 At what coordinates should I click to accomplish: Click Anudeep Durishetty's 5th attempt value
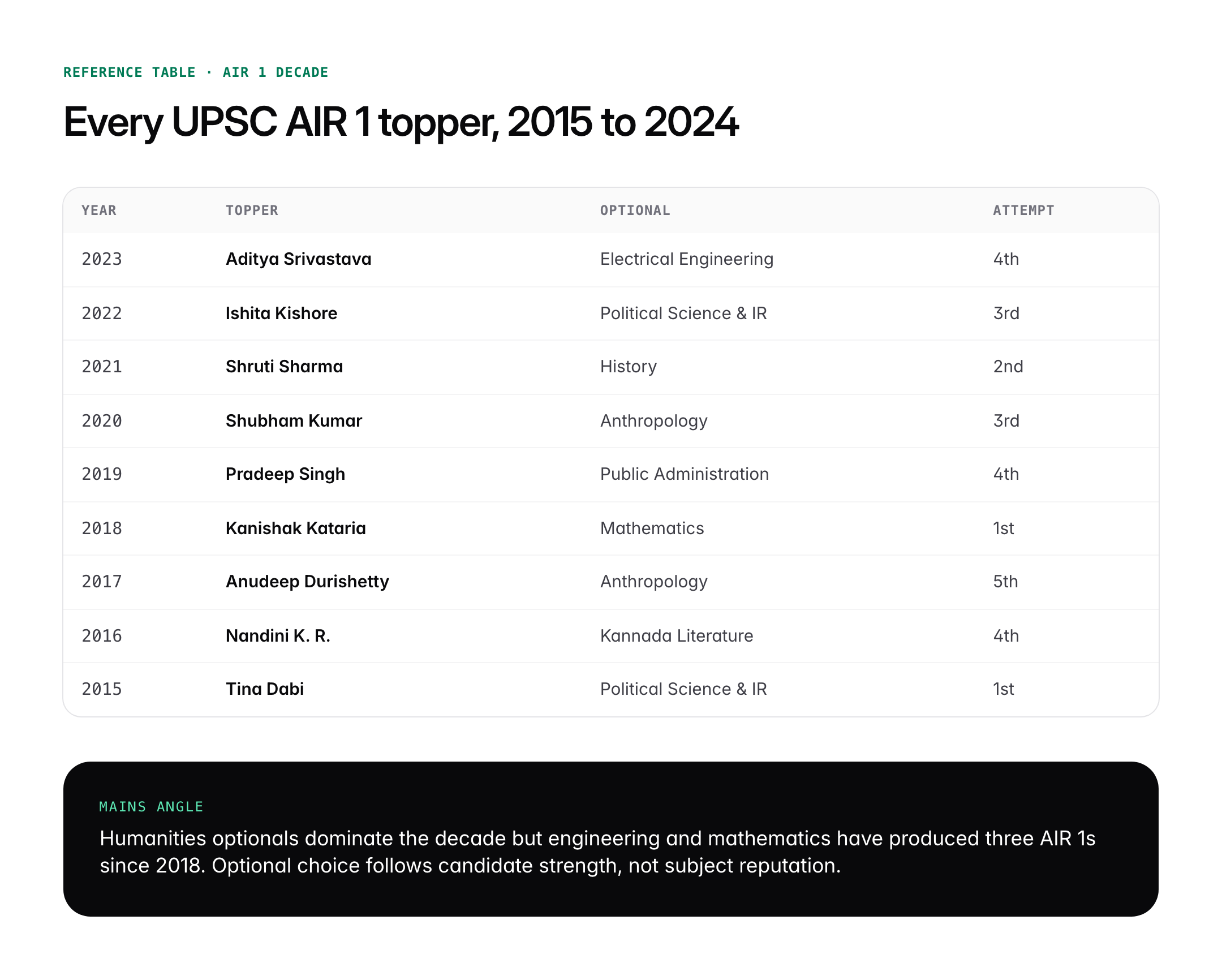tap(1005, 582)
